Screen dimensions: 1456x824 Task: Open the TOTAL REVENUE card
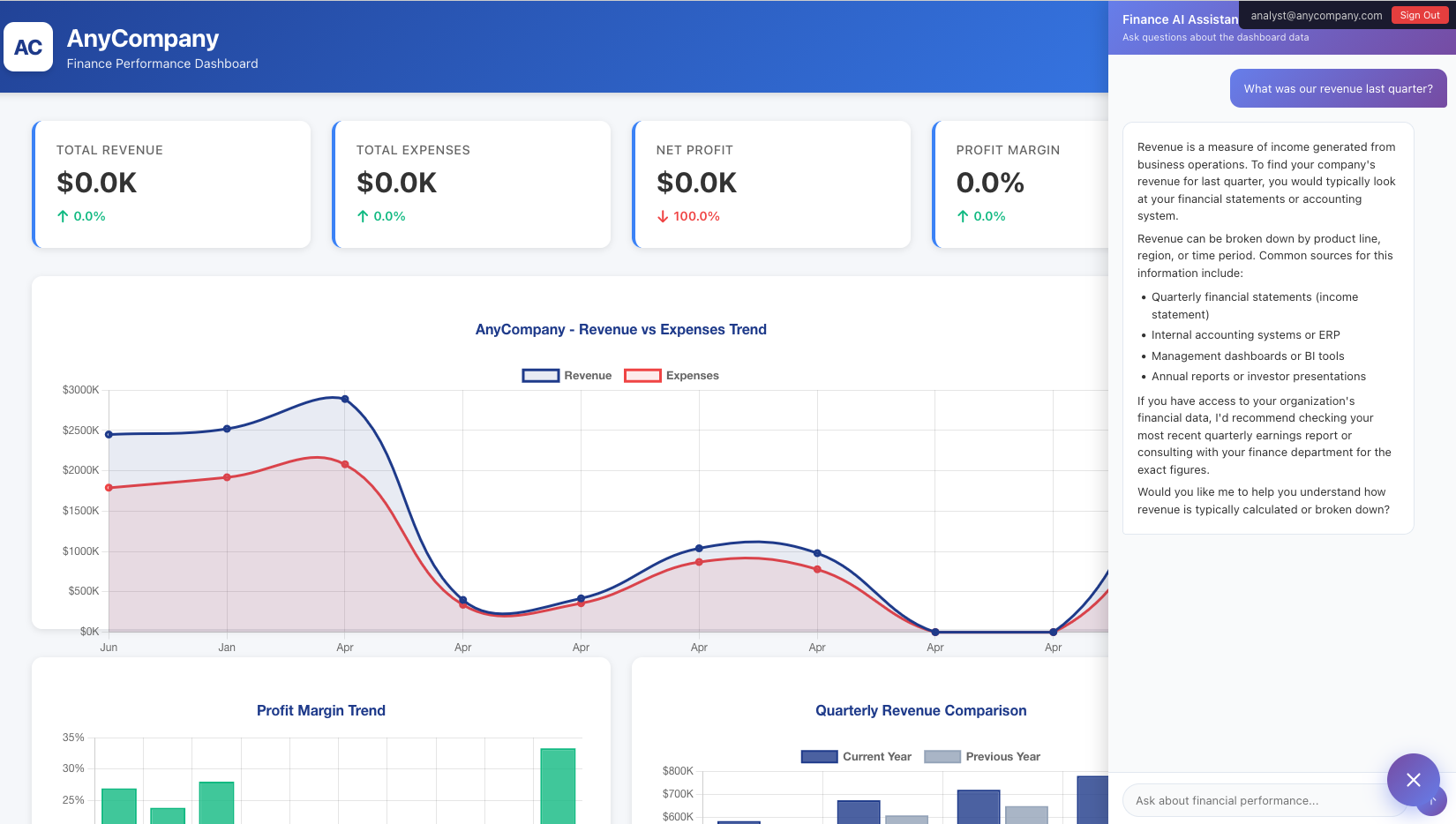pyautogui.click(x=171, y=184)
